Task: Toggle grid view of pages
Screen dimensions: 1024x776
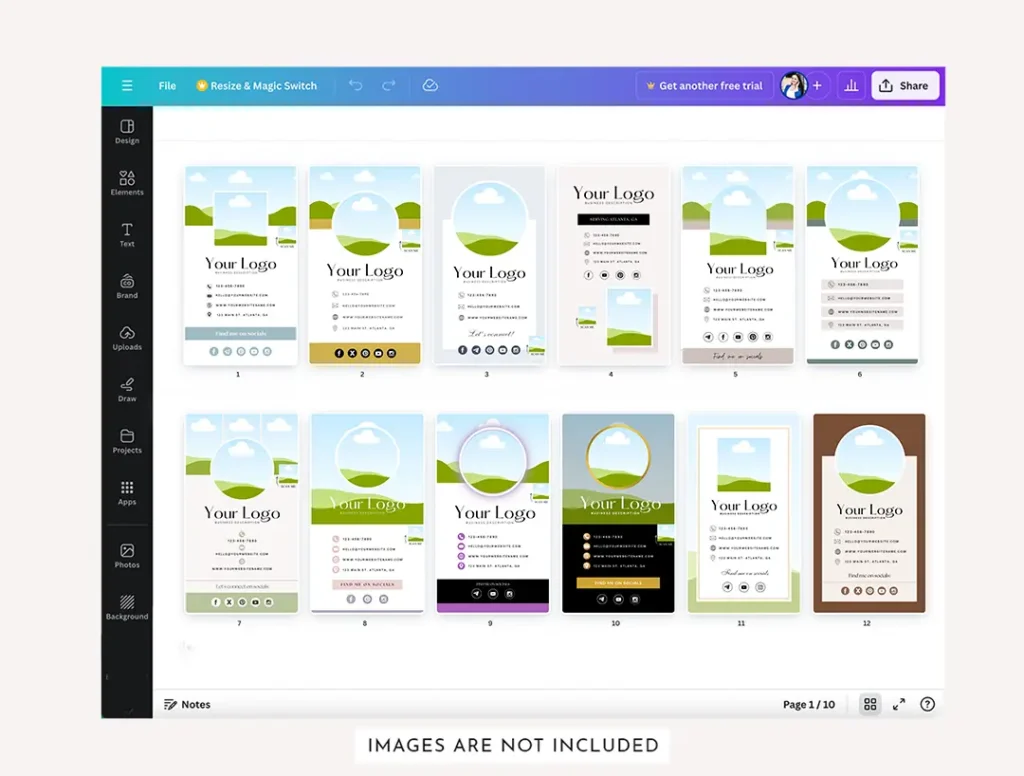Action: pos(870,704)
